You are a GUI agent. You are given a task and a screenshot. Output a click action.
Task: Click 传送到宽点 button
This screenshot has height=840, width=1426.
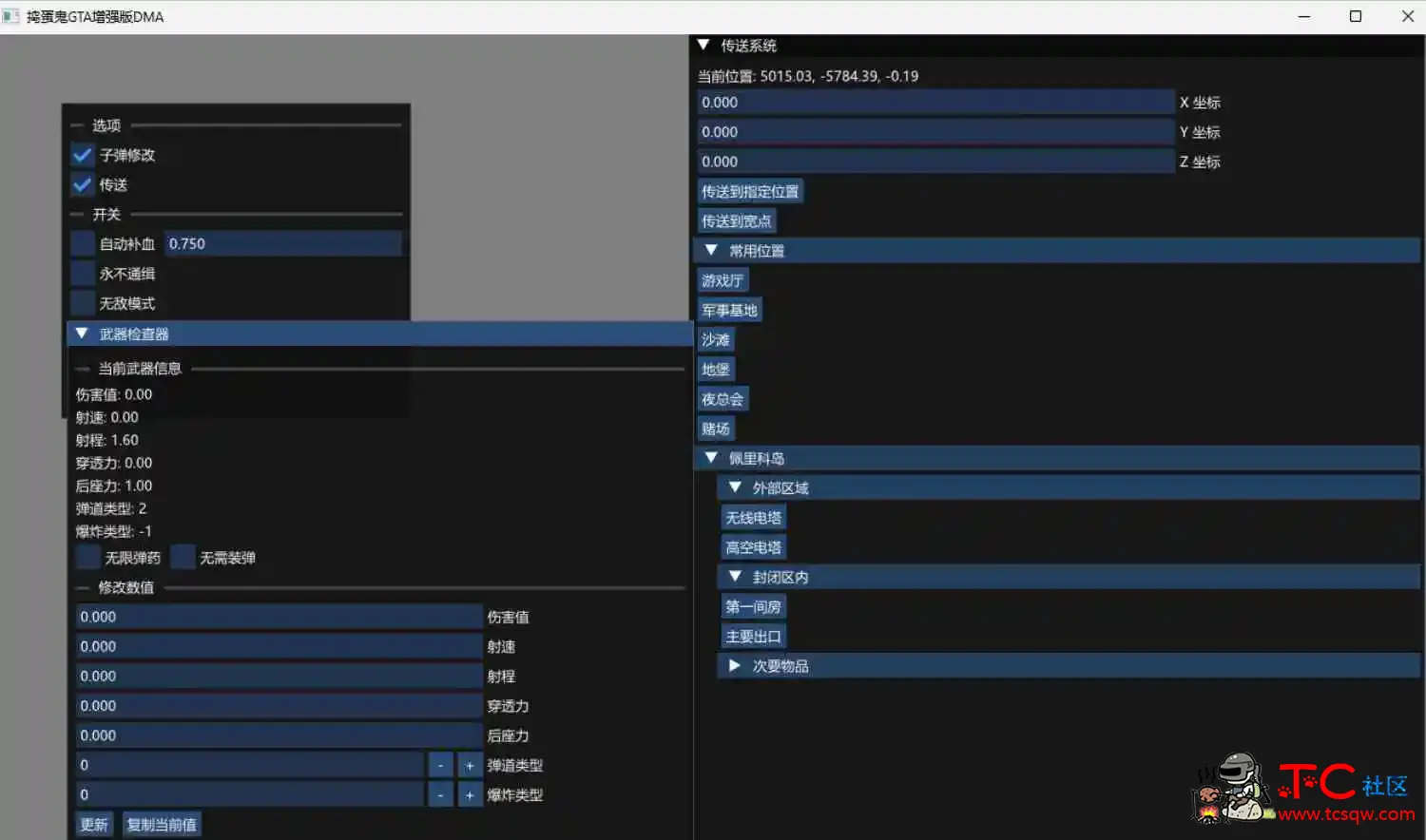[737, 221]
